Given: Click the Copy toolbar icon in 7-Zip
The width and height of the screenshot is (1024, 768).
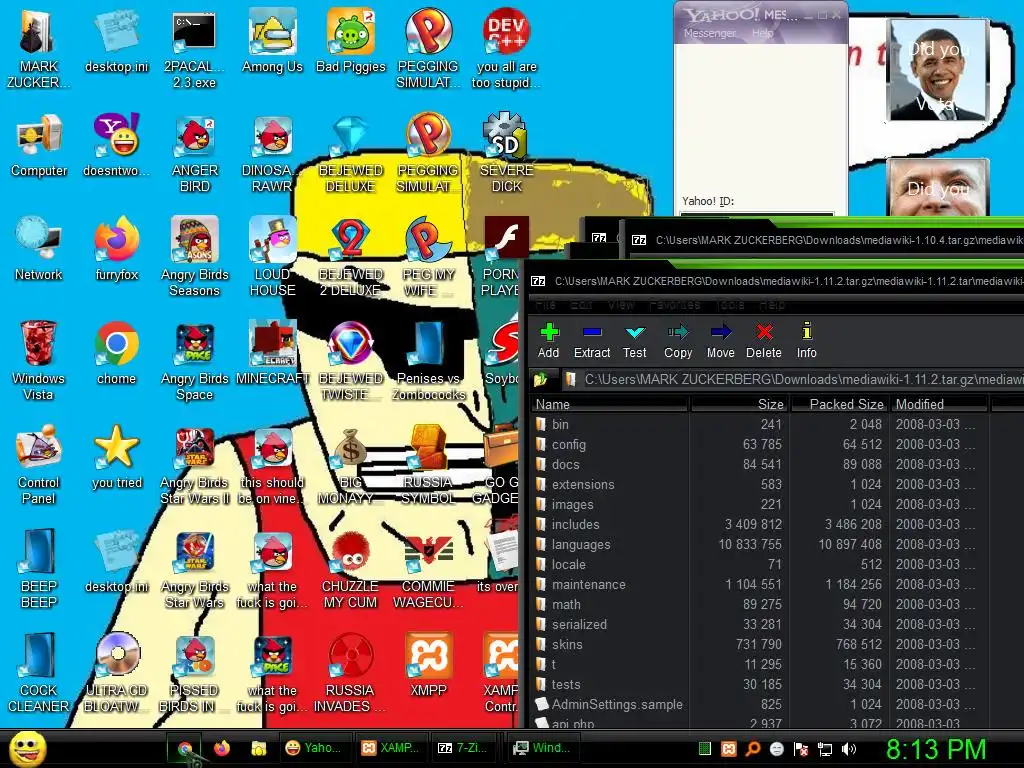Looking at the screenshot, I should click(x=678, y=340).
